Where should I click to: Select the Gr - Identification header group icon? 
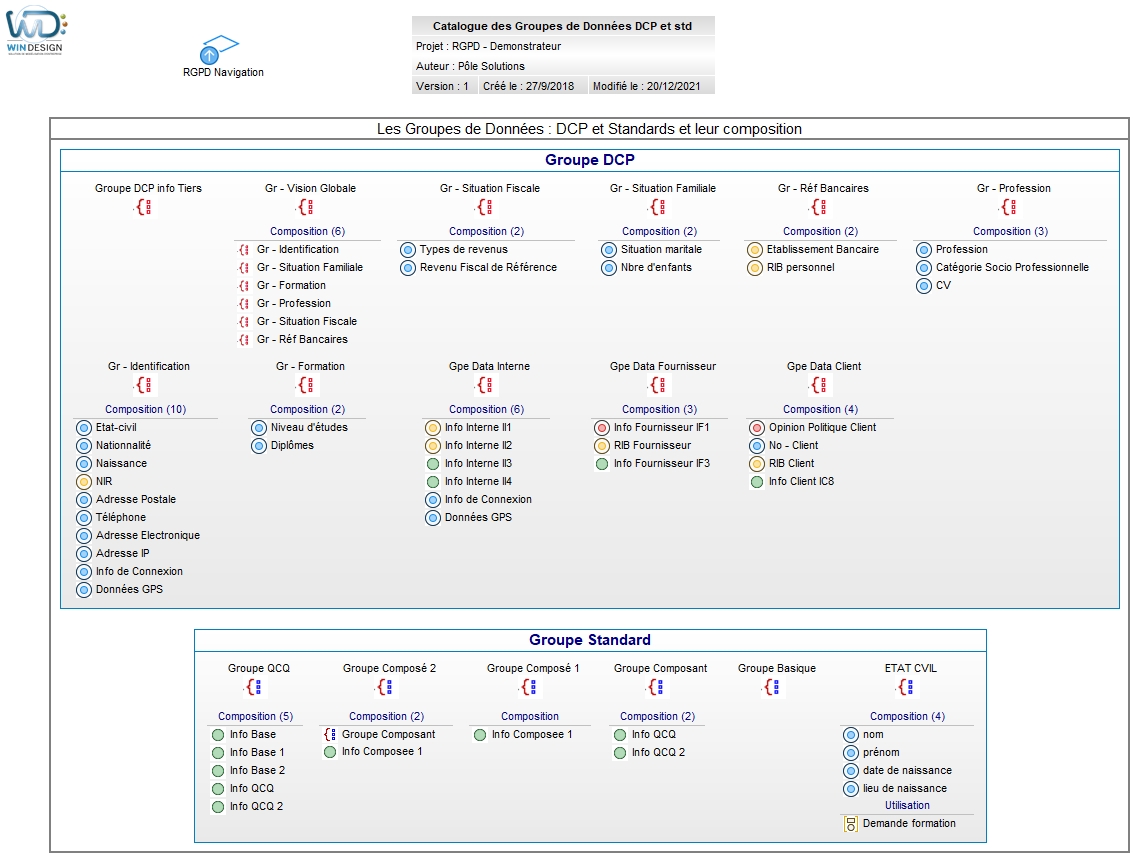click(x=144, y=385)
